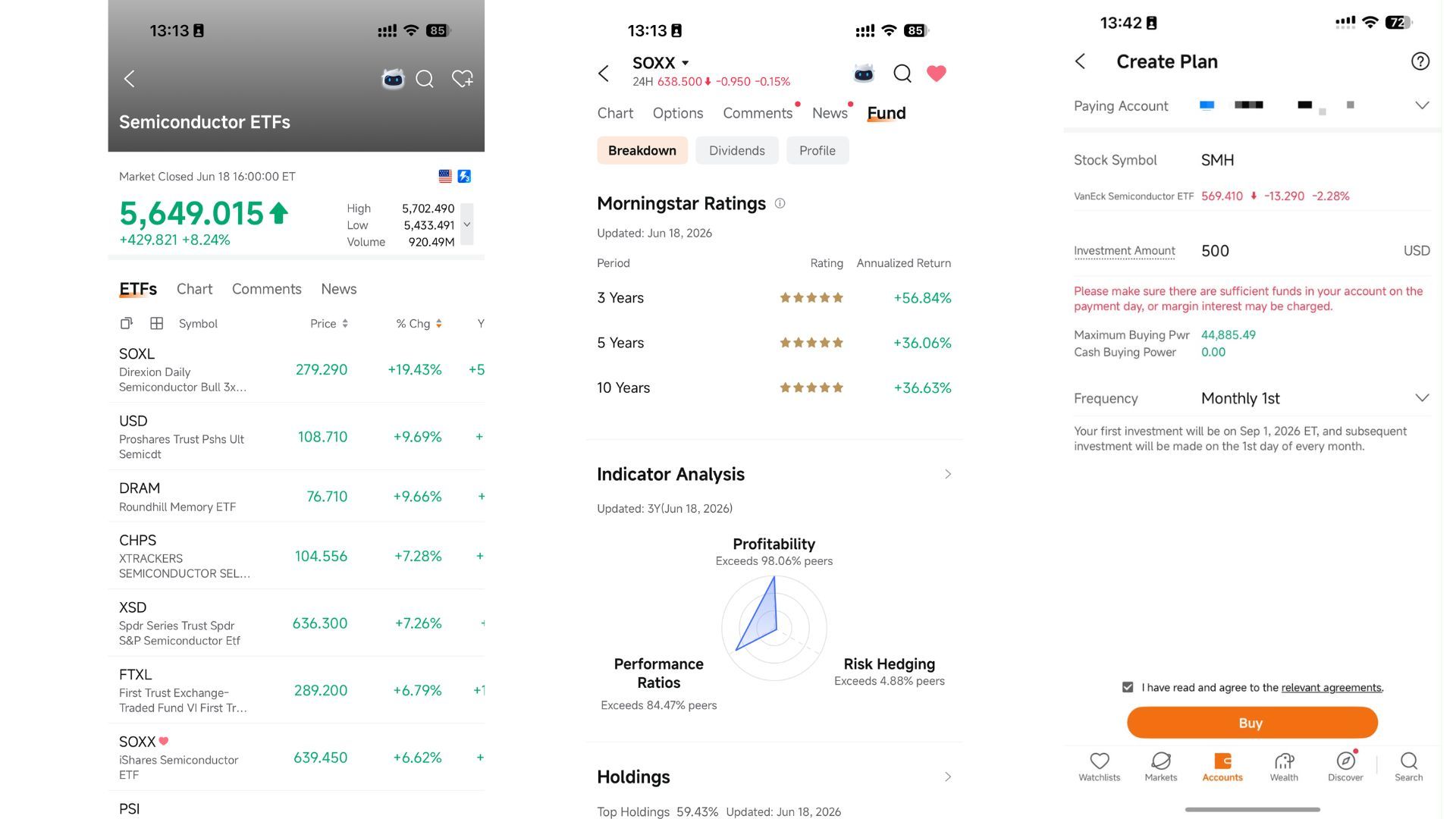Tap the copy list icon beside Symbol
Screen dimensions: 1456x819
click(x=127, y=324)
